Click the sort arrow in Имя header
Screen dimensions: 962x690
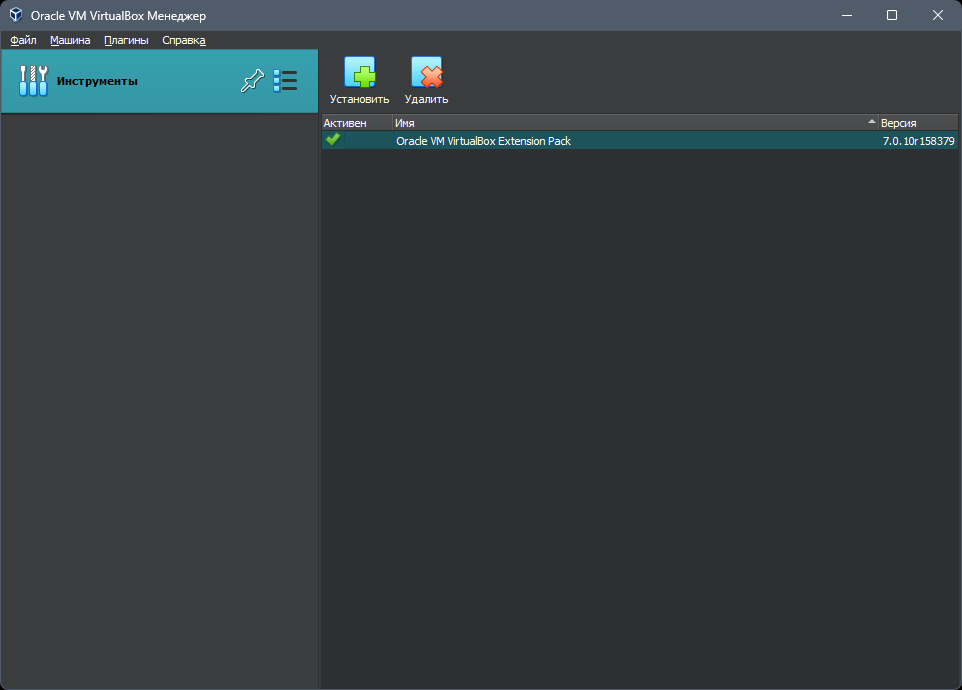pos(871,122)
